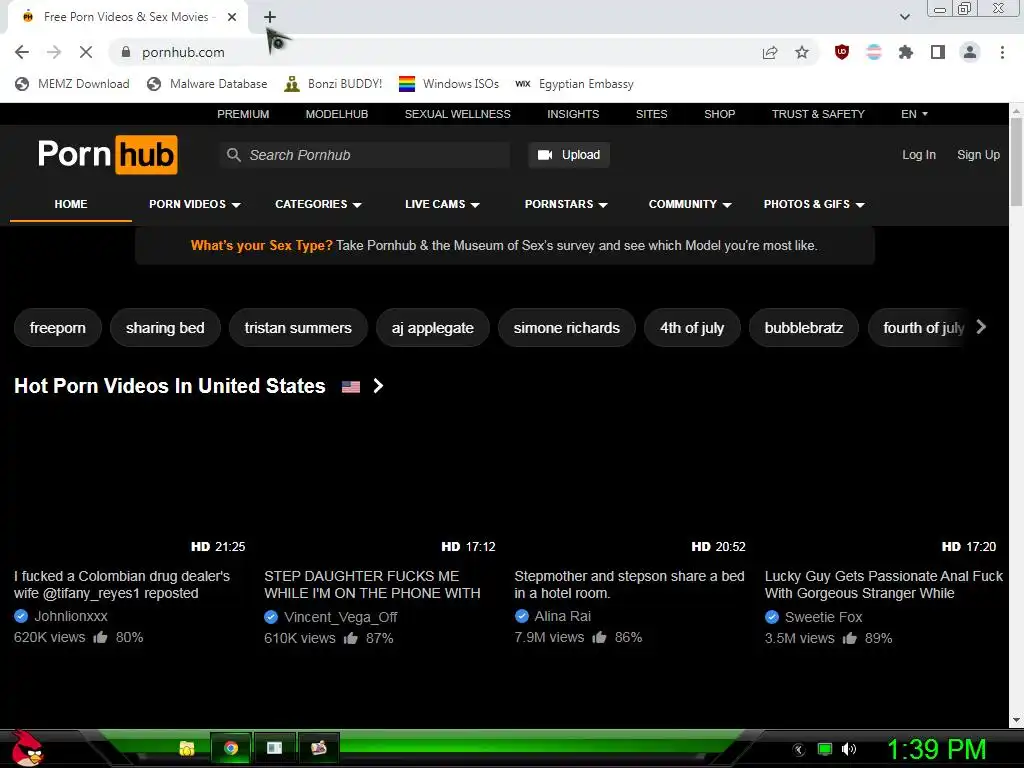Expand the CATEGORIES dropdown
The image size is (1024, 768).
coord(318,204)
